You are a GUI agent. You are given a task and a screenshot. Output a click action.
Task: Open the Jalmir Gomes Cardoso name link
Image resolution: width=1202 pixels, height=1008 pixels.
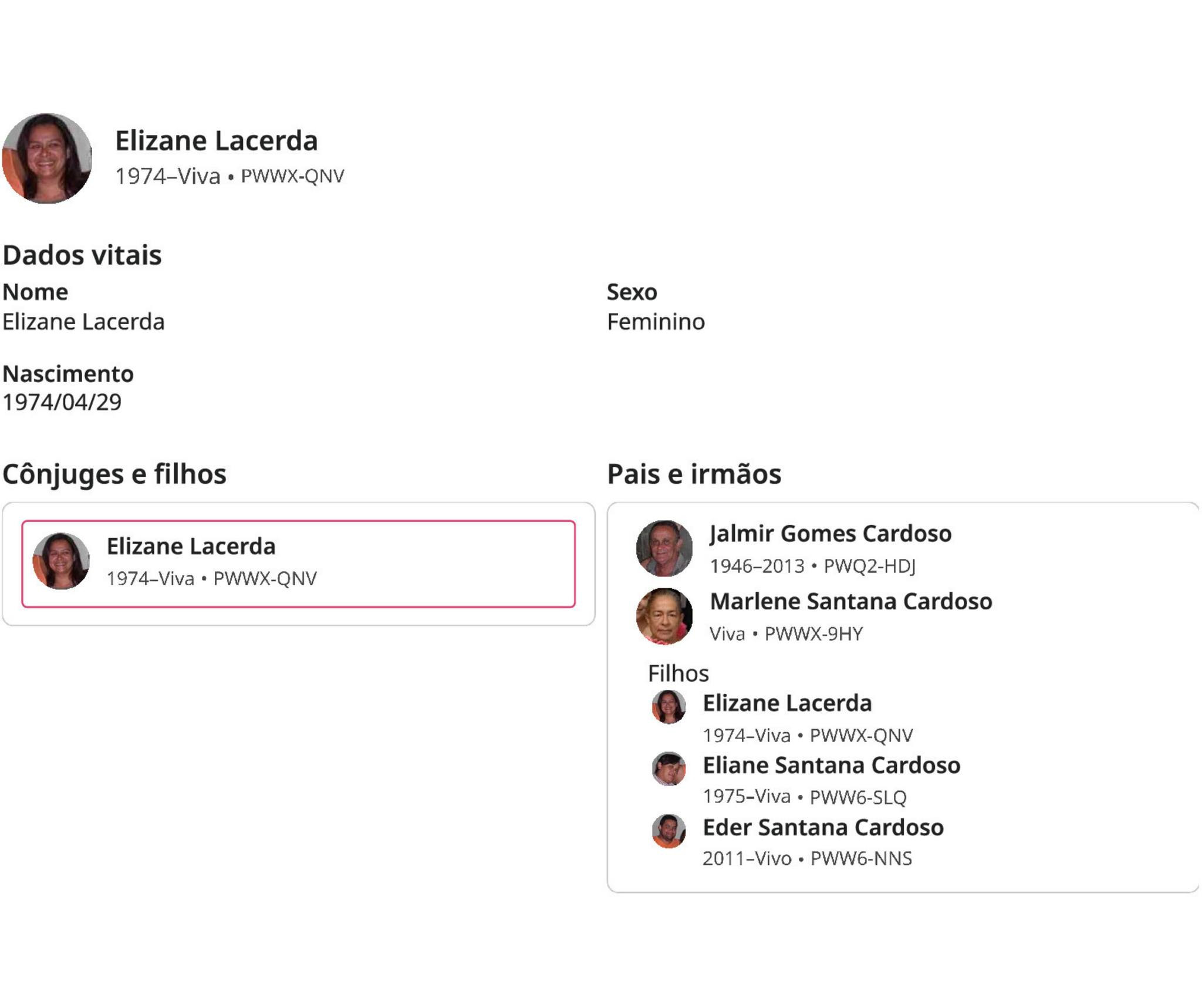[830, 534]
